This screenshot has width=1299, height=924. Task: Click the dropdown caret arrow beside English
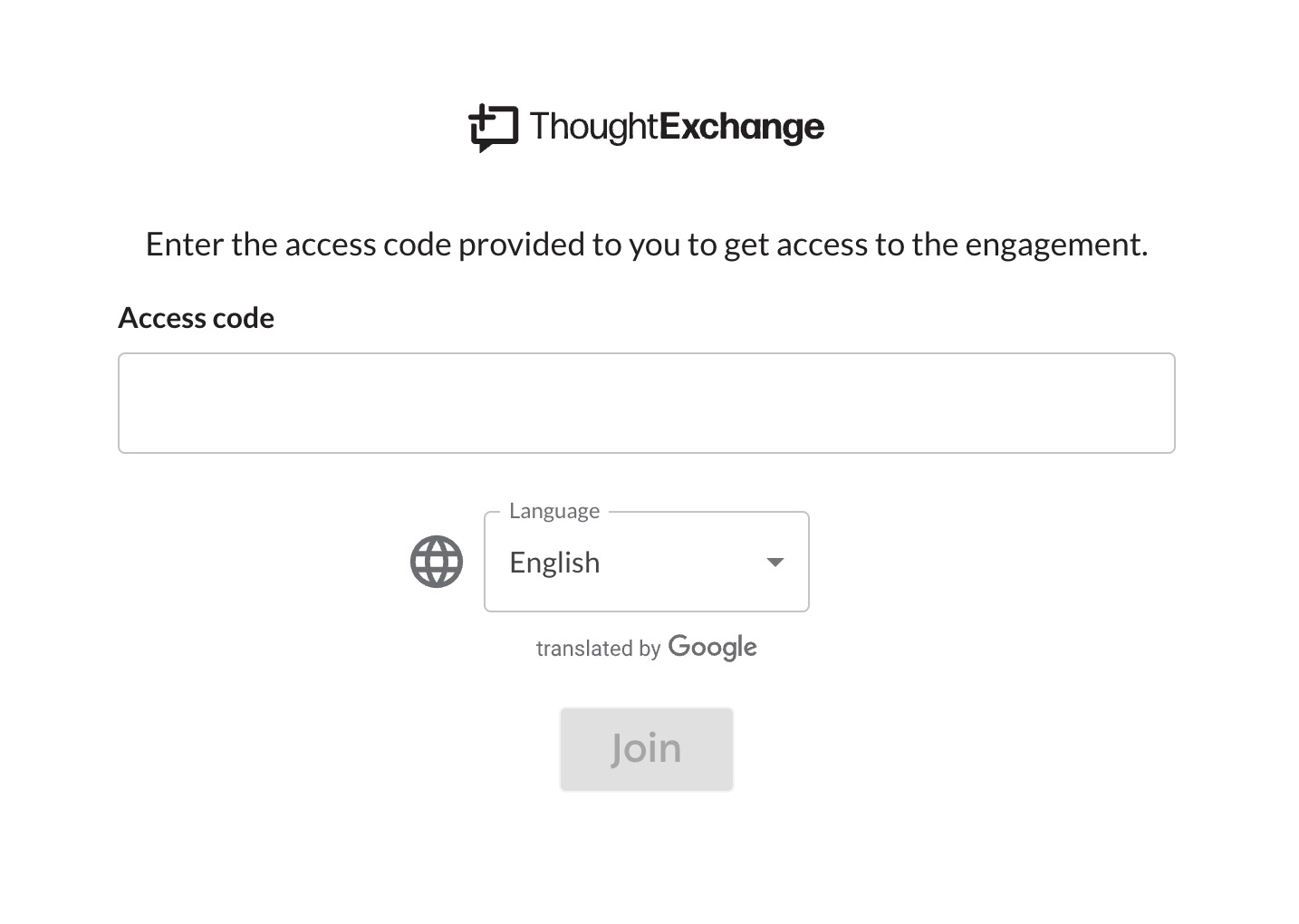[x=775, y=563]
